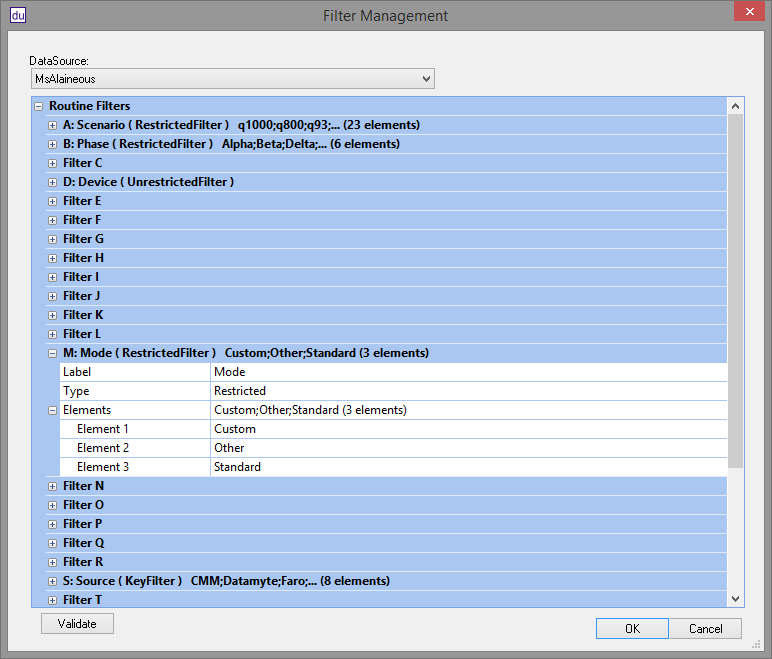The width and height of the screenshot is (772, 659).
Task: Select the Filter C row
Action: 83,163
